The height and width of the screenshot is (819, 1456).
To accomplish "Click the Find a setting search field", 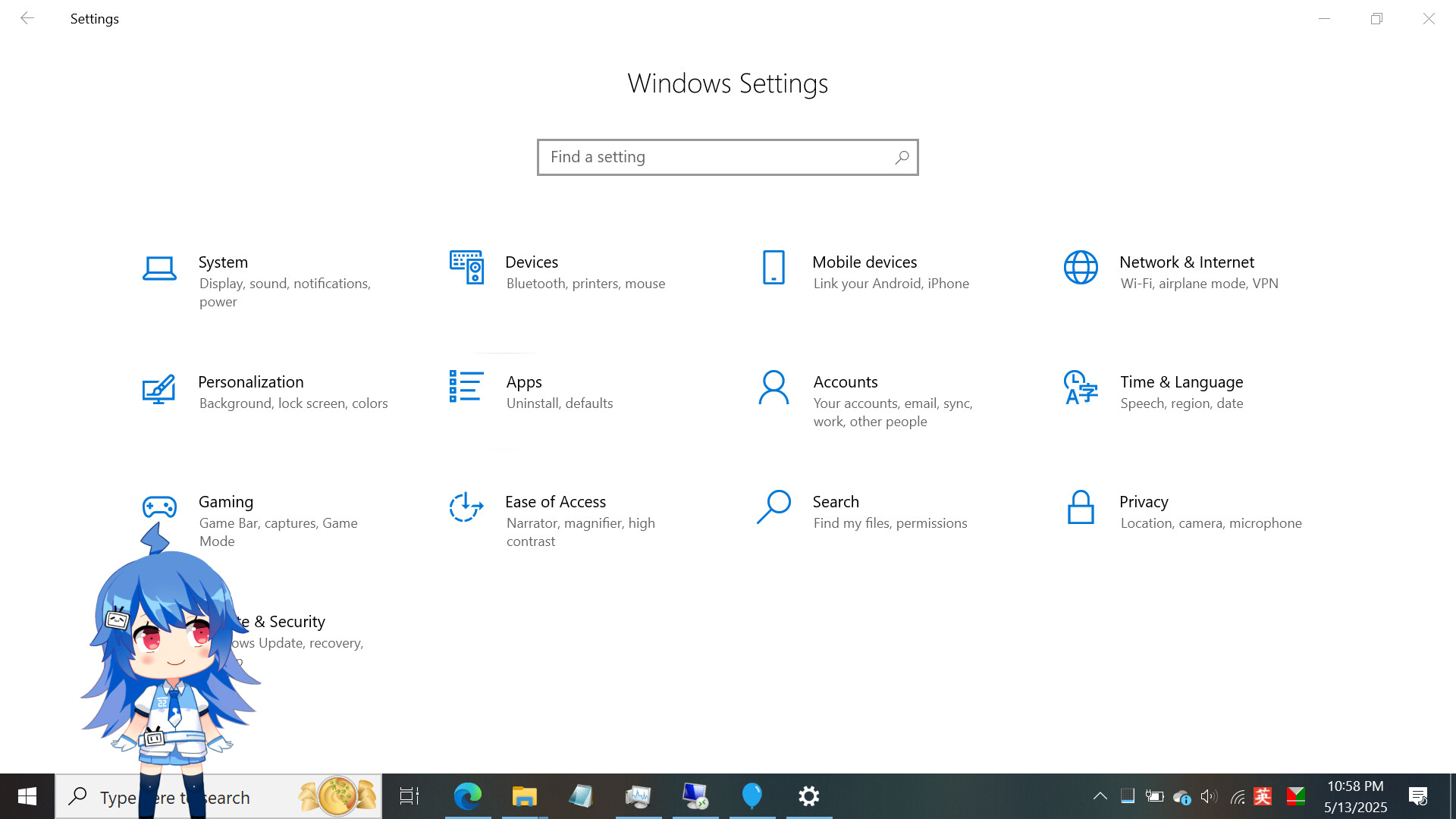I will click(728, 157).
